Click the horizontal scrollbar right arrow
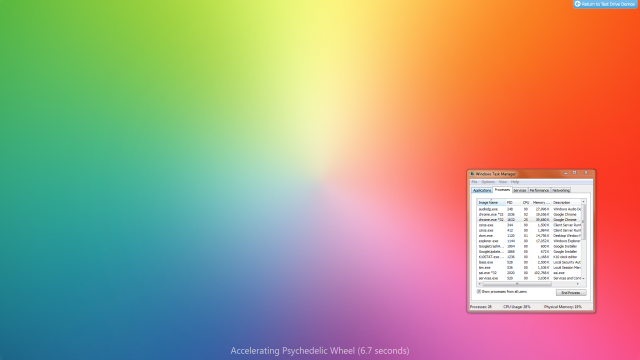This screenshot has width=640, height=360. click(x=578, y=284)
